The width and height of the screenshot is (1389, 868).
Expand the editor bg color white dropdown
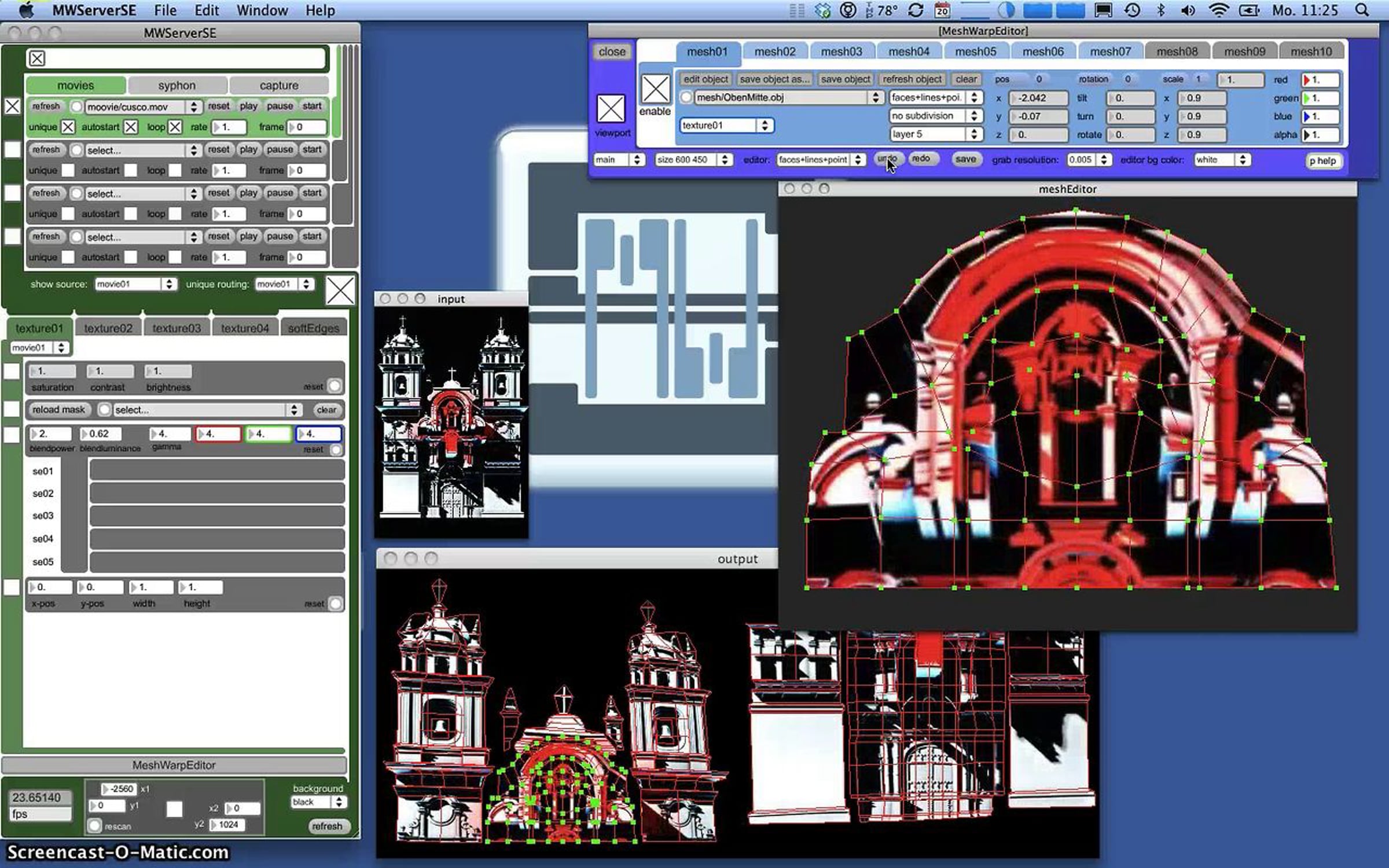pos(1221,160)
